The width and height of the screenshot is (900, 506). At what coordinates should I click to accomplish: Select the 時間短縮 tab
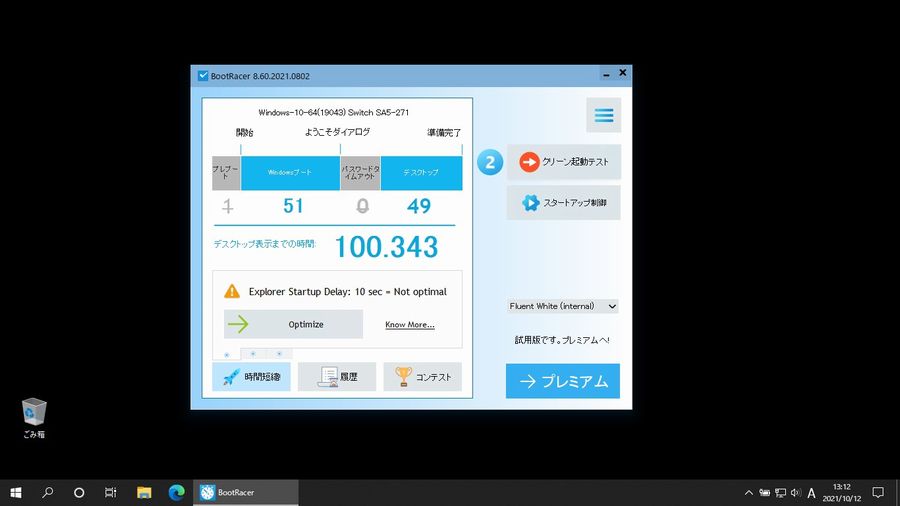[251, 377]
